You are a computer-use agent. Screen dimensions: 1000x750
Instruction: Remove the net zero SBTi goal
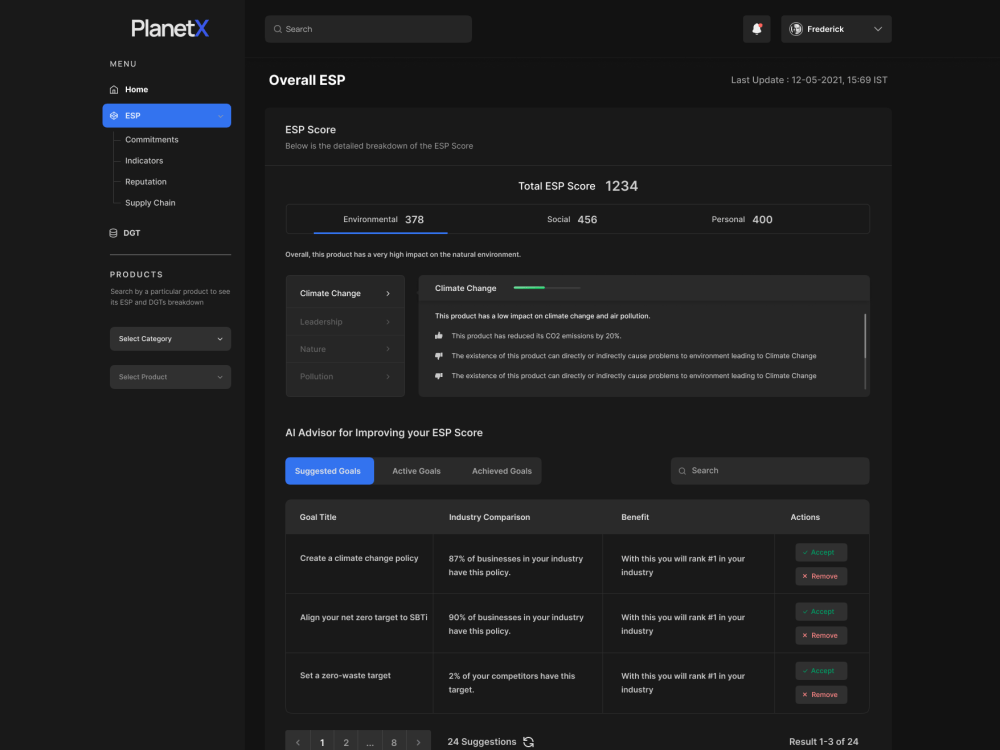pos(821,635)
